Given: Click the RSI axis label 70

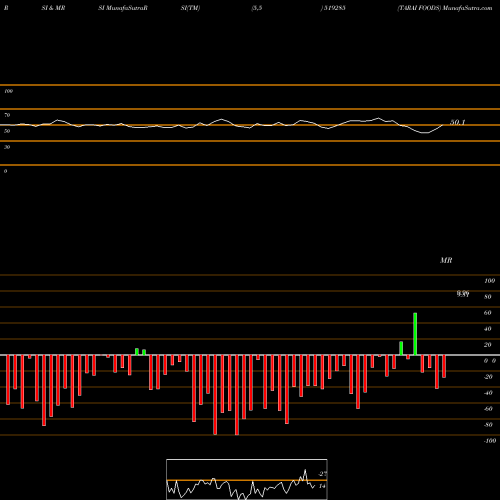Looking at the screenshot, I should 7,115.
